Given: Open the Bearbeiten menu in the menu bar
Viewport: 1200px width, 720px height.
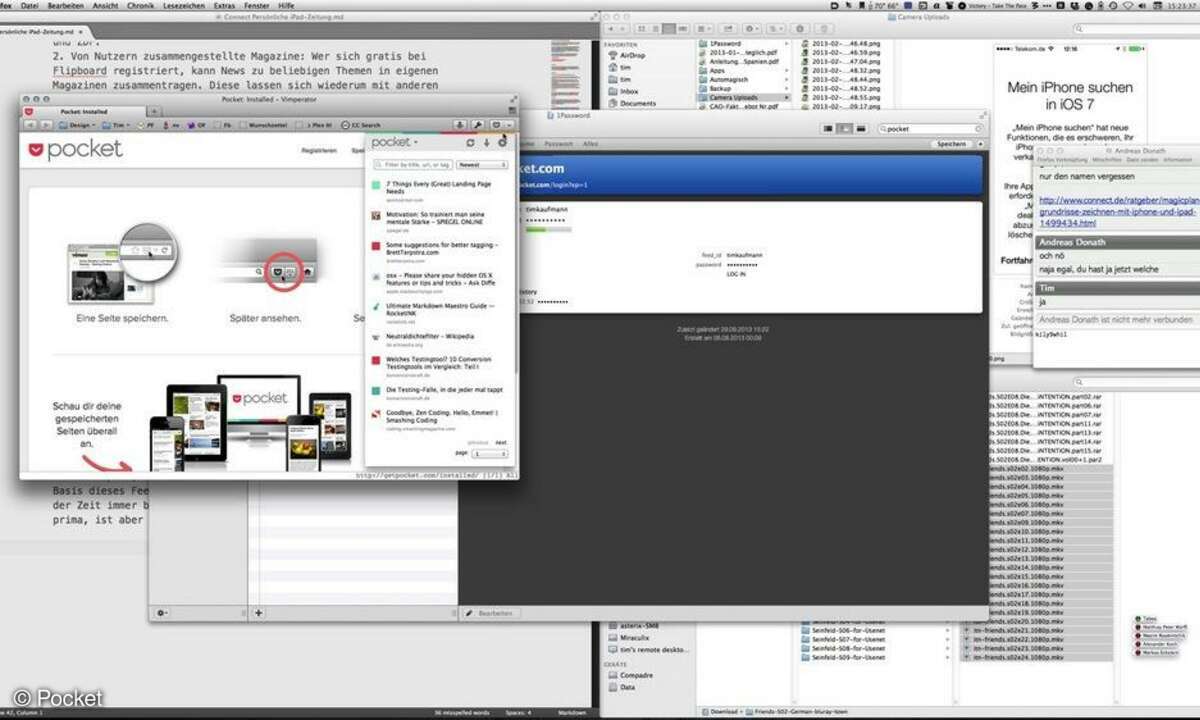Looking at the screenshot, I should pyautogui.click(x=66, y=5).
